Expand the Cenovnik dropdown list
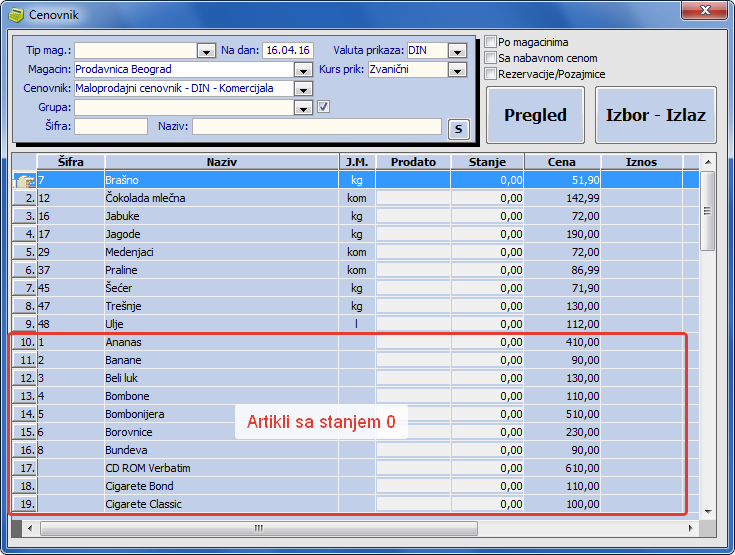The image size is (735, 555). point(303,89)
